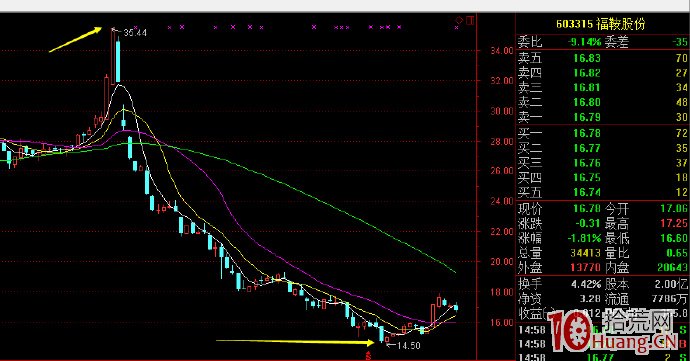Click the 24.00 price axis label
This screenshot has height=361, width=690.
pos(502,201)
